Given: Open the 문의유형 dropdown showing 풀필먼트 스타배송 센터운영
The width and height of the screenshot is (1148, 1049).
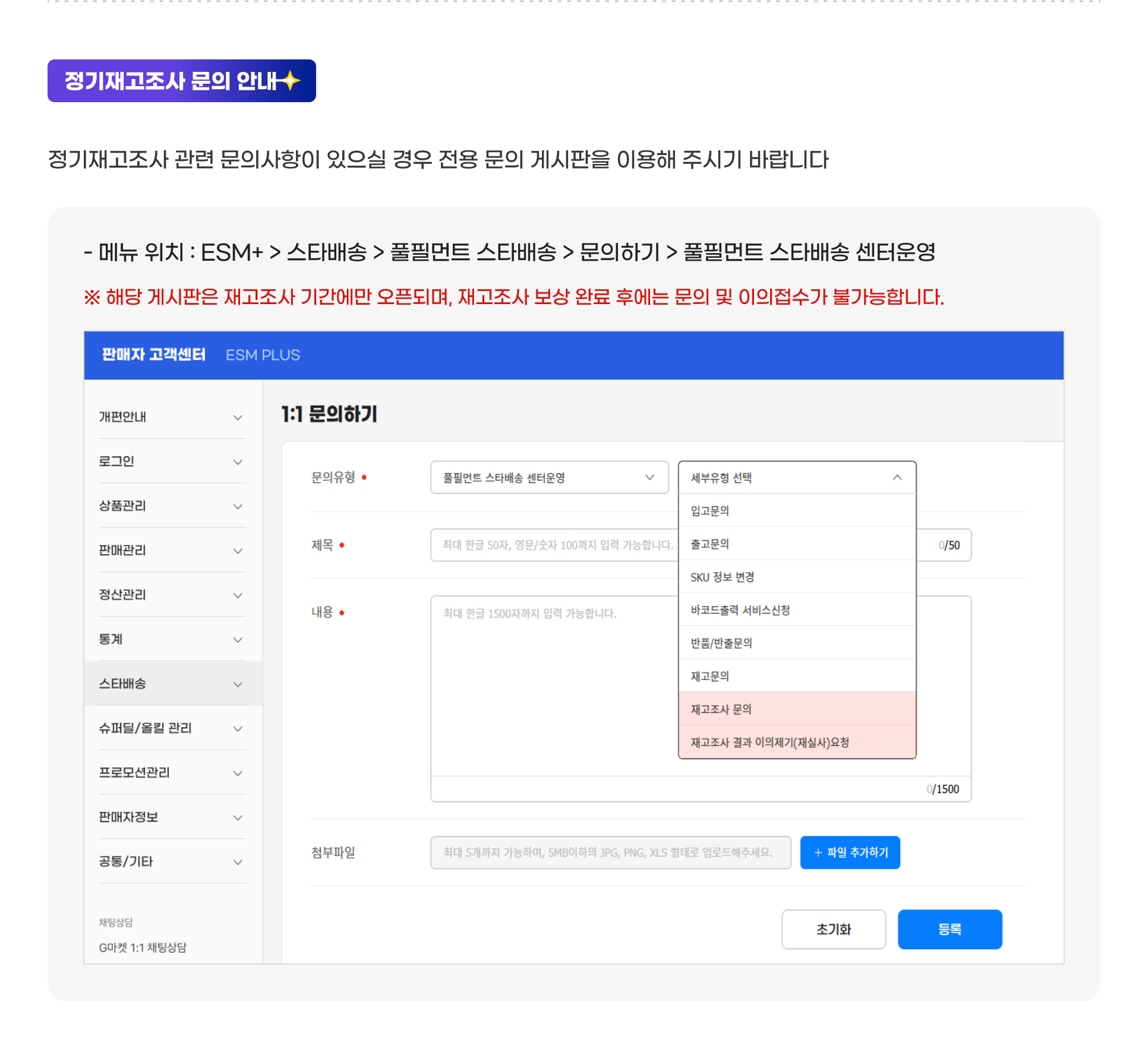Looking at the screenshot, I should (548, 477).
